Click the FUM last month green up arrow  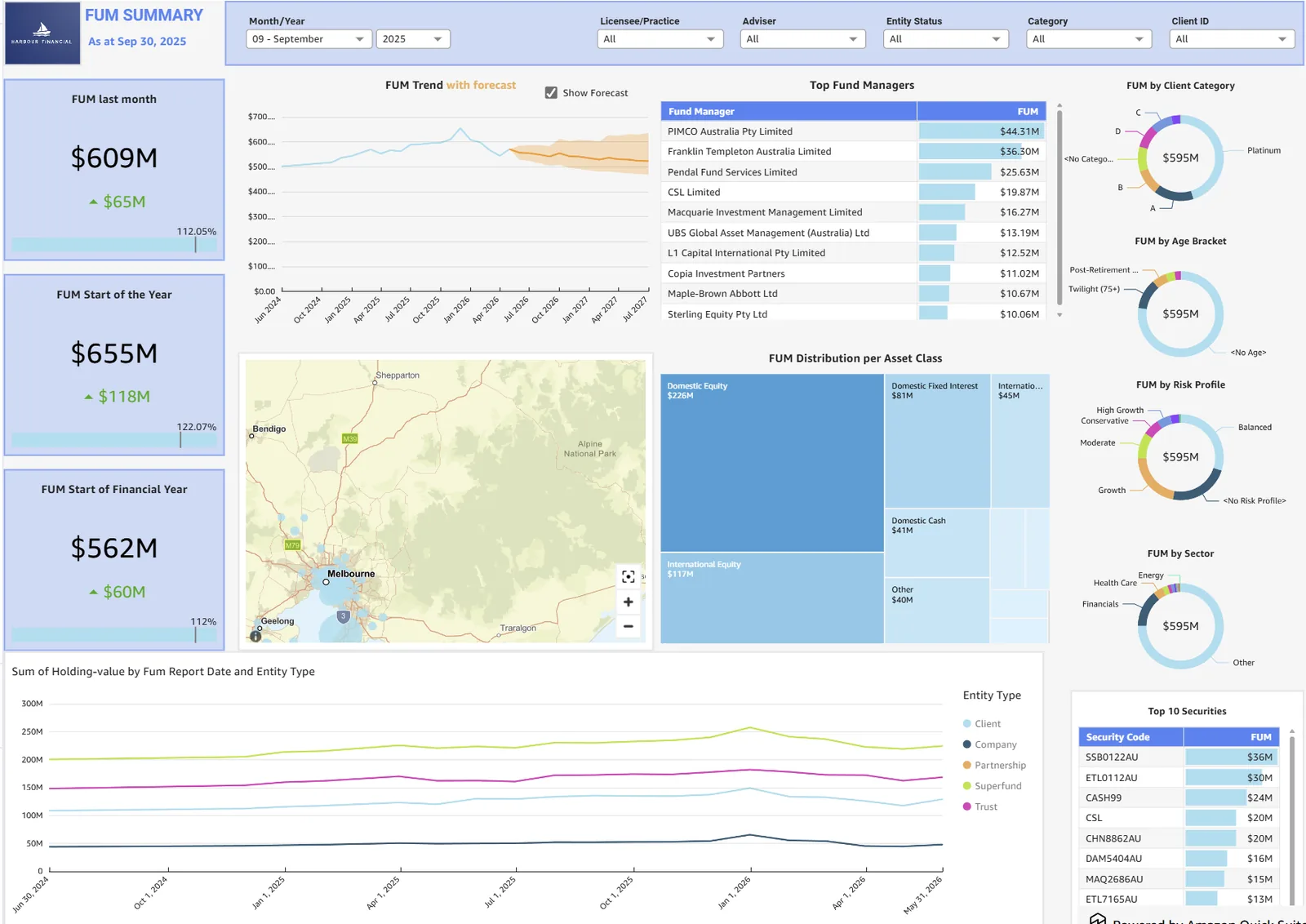click(94, 202)
